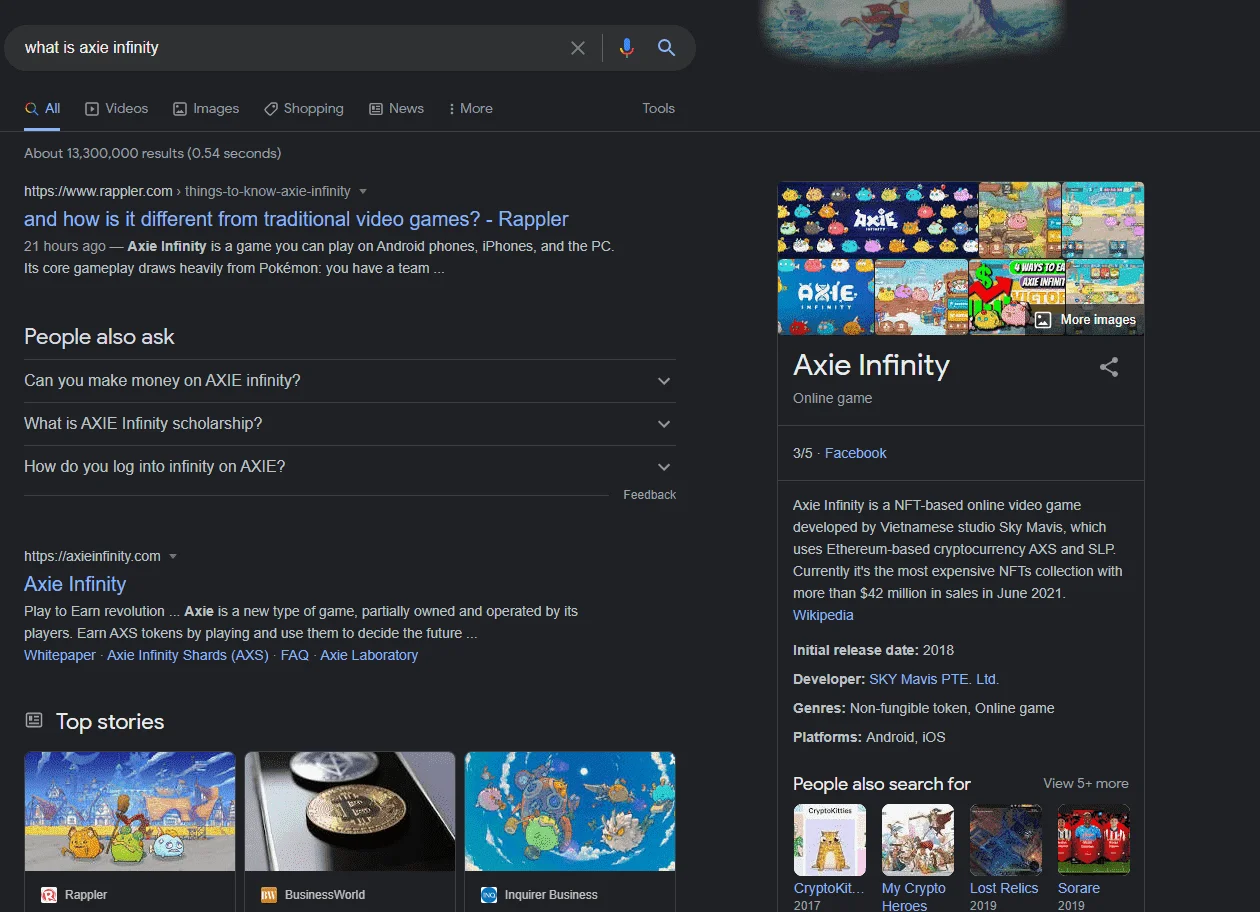
Task: Expand 'How do you log into infinity on AXIE?'
Action: 350,467
